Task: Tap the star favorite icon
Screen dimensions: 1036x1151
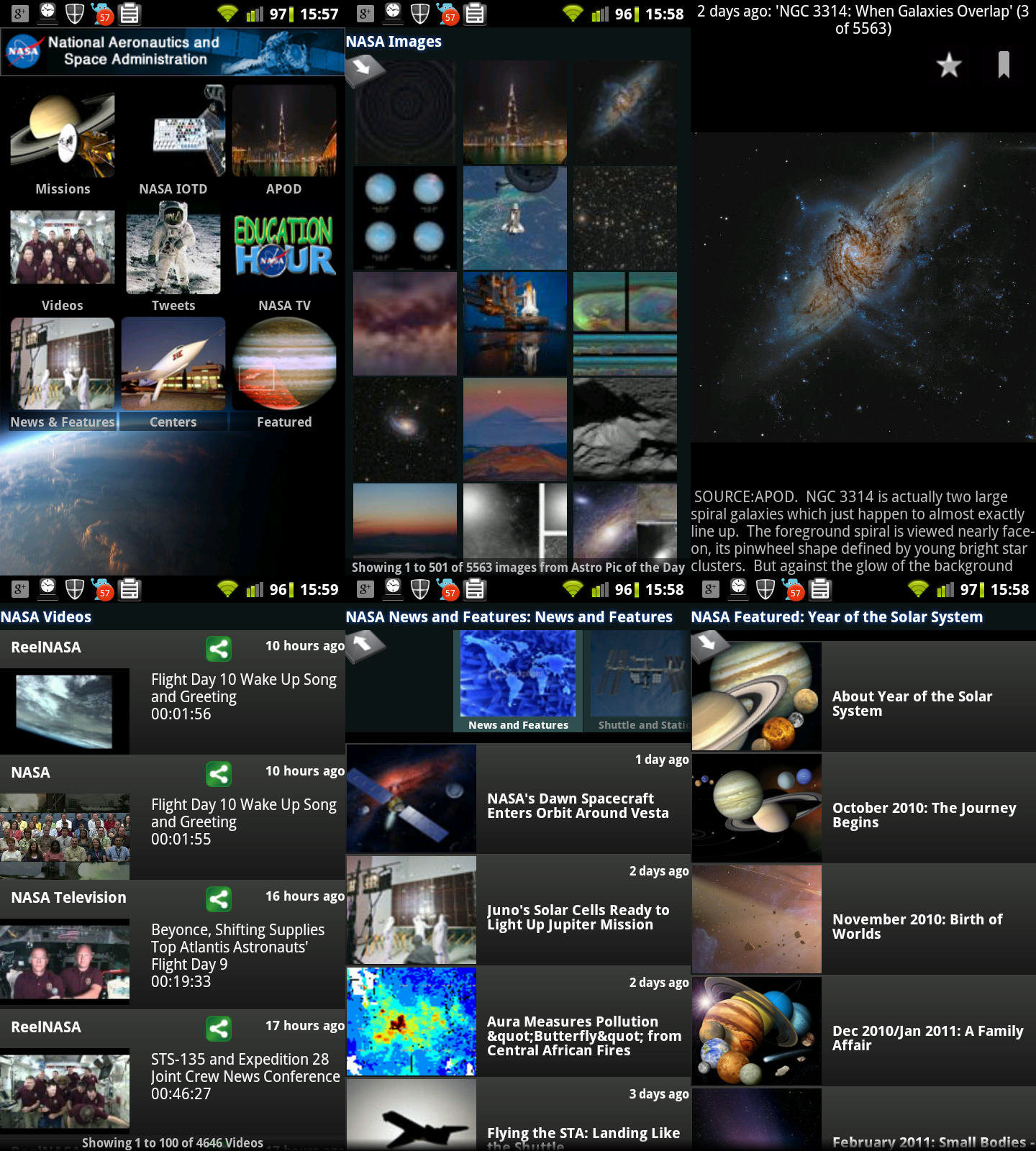Action: tap(949, 65)
